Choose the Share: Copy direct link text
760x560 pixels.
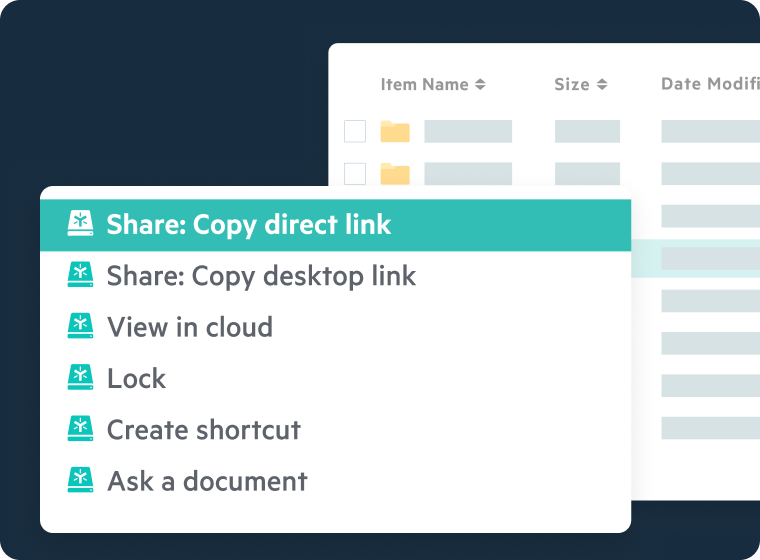[x=249, y=224]
